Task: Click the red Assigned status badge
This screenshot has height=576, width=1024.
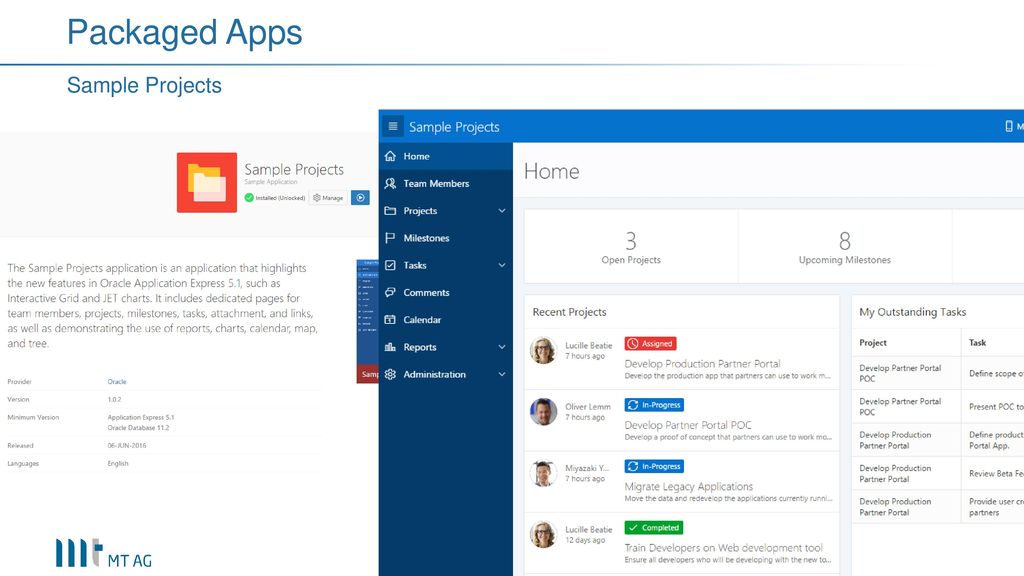Action: click(650, 344)
